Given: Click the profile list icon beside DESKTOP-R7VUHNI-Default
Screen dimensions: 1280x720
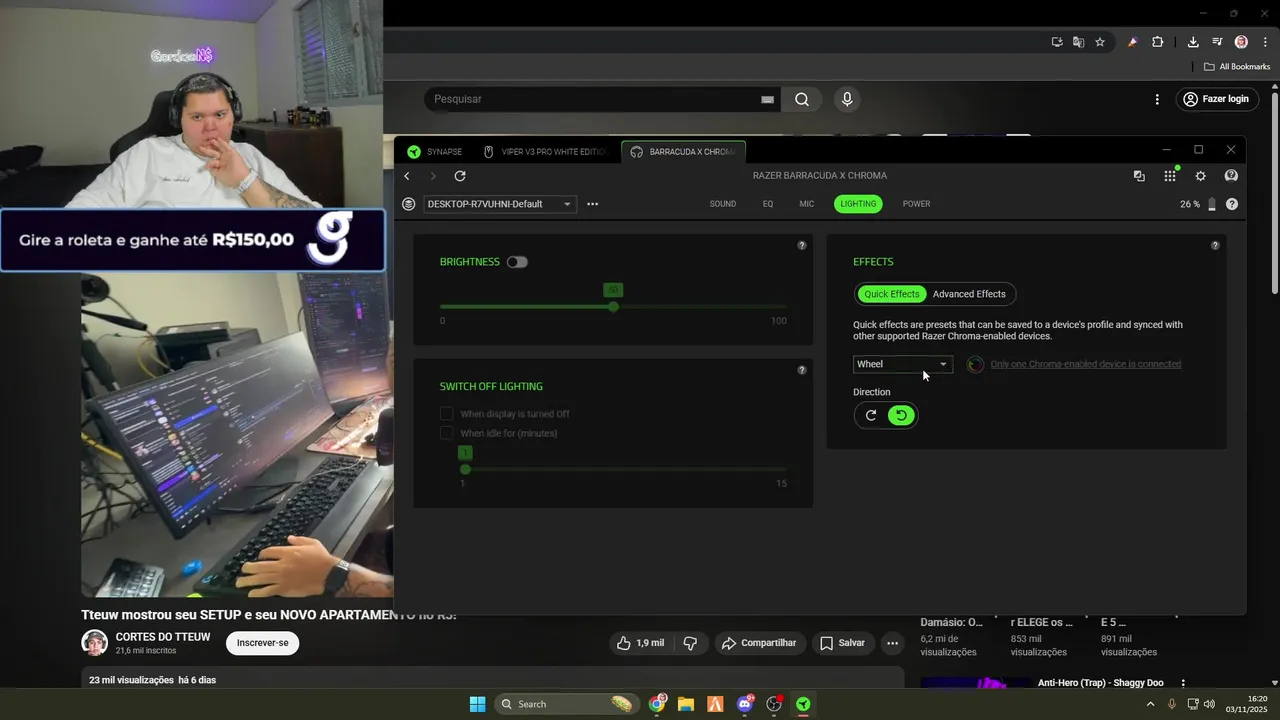Looking at the screenshot, I should (408, 204).
